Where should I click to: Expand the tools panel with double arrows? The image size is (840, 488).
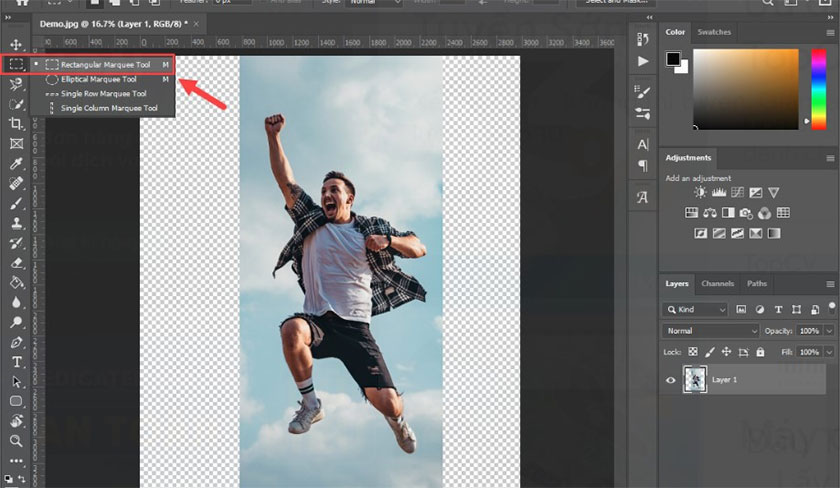pos(8,18)
